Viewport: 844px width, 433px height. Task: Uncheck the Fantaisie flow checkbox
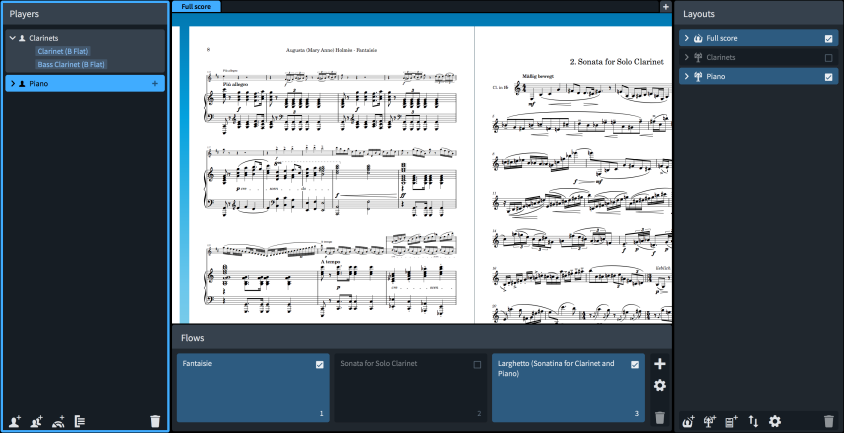click(320, 365)
